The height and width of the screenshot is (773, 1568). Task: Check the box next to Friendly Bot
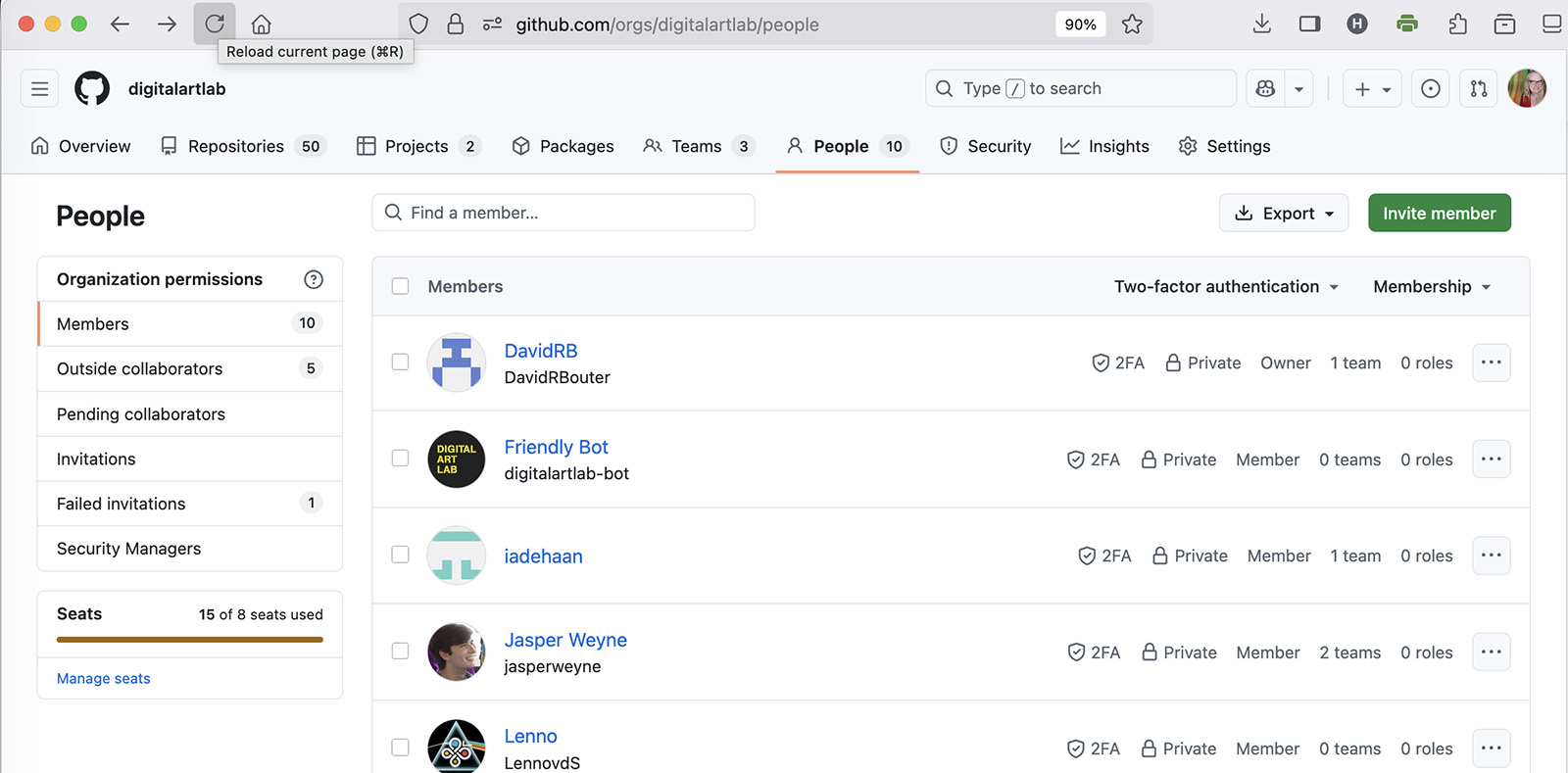click(400, 459)
